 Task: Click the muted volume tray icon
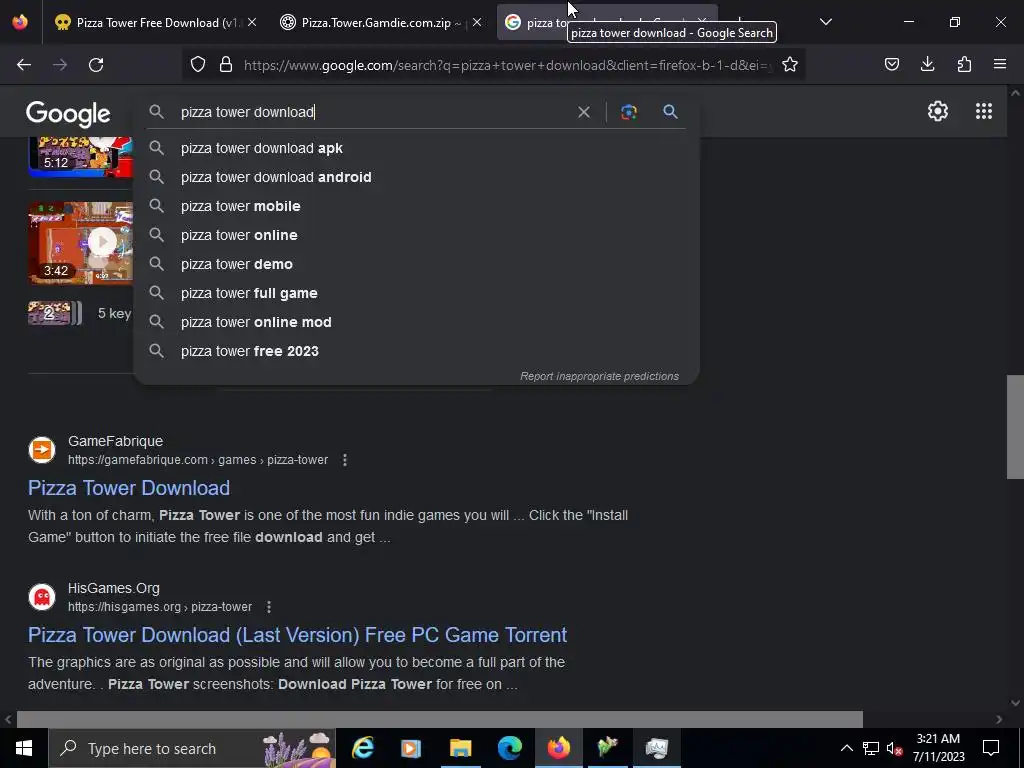coord(894,748)
